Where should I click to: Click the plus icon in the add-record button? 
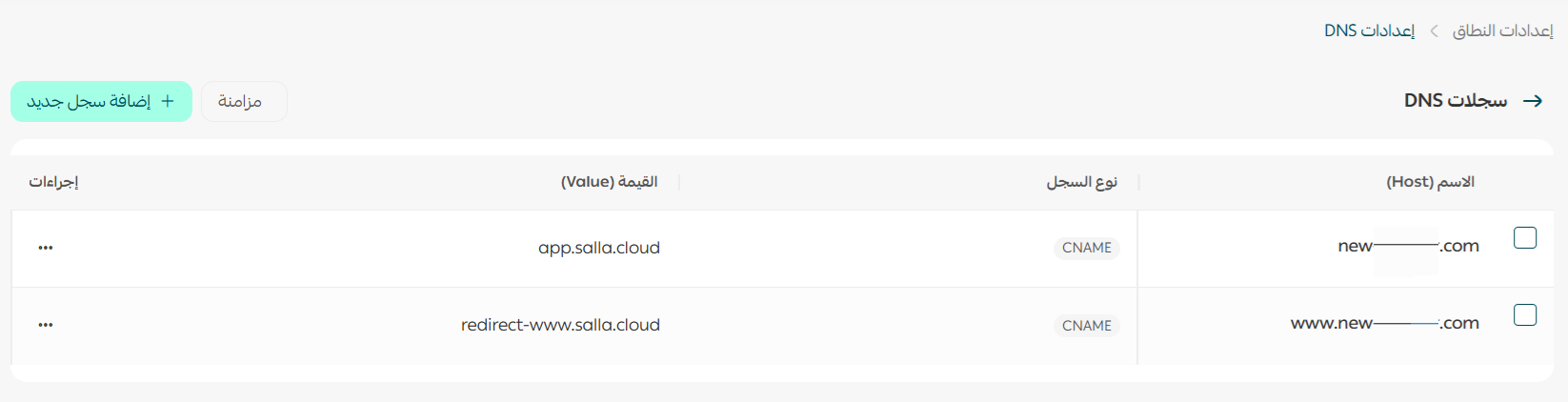click(x=168, y=101)
